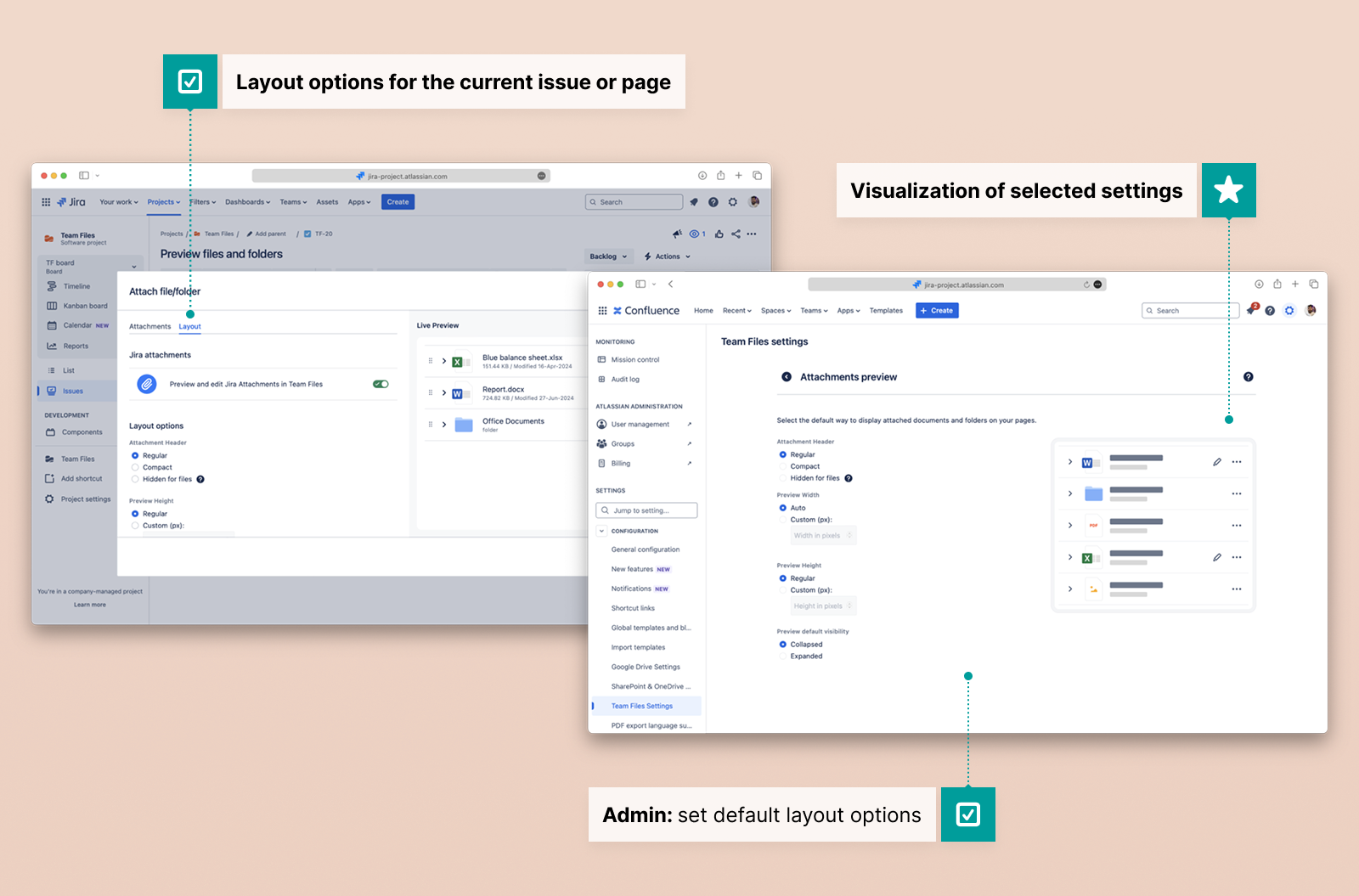Click the Jira Create button
The width and height of the screenshot is (1359, 896).
[398, 202]
